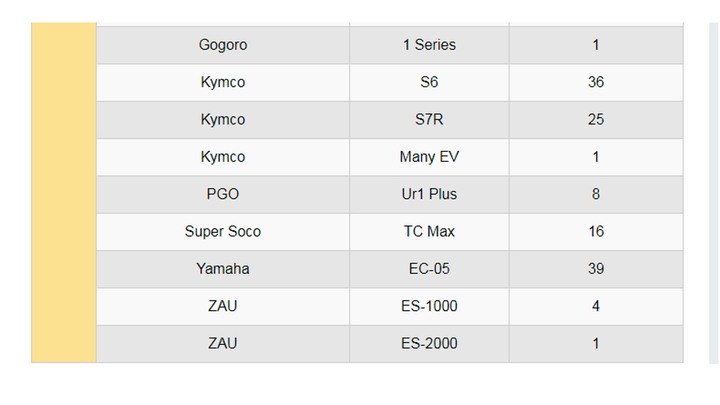Select the S6 model cell
The image size is (720, 405).
(429, 82)
